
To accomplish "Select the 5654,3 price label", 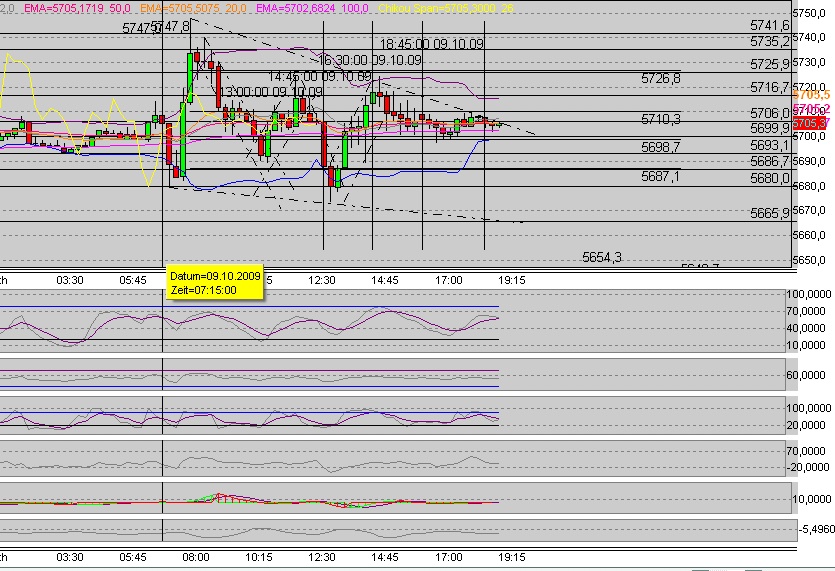I will click(x=602, y=257).
